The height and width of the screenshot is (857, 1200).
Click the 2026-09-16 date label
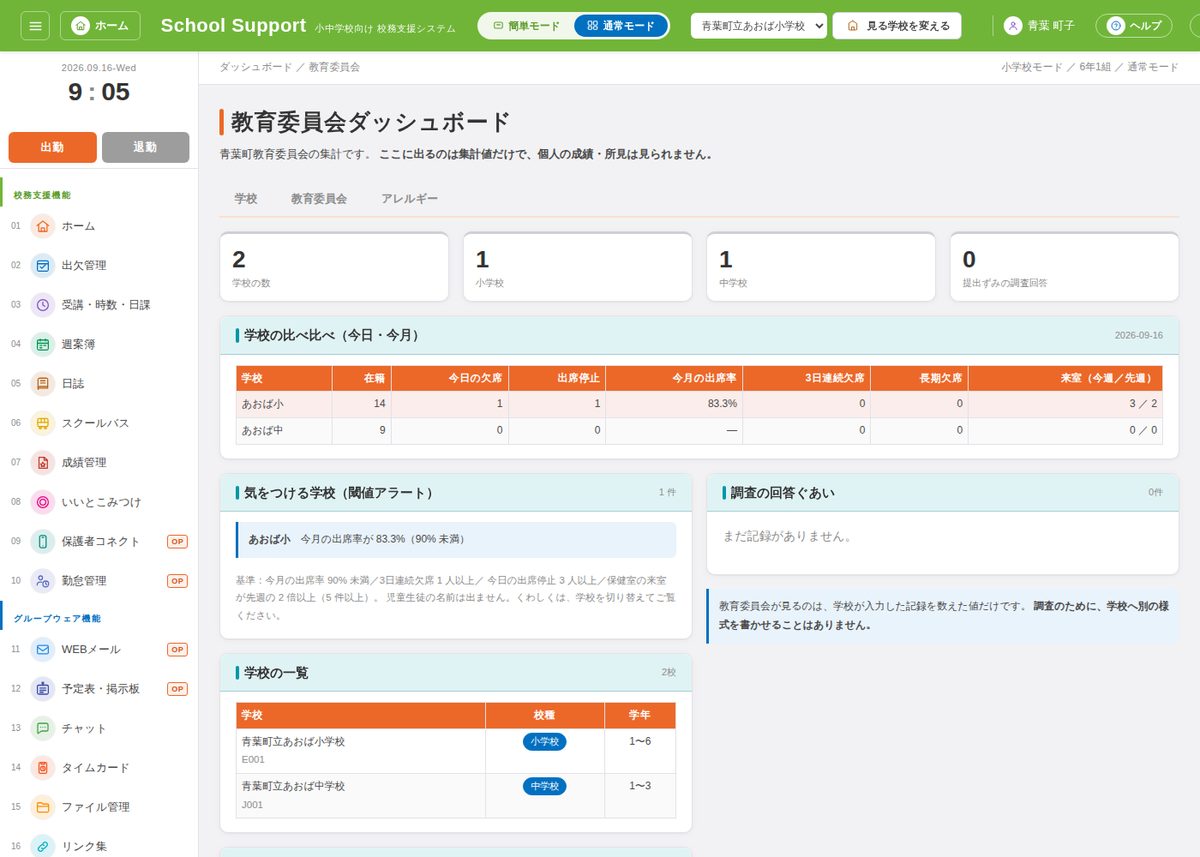pyautogui.click(x=1139, y=336)
